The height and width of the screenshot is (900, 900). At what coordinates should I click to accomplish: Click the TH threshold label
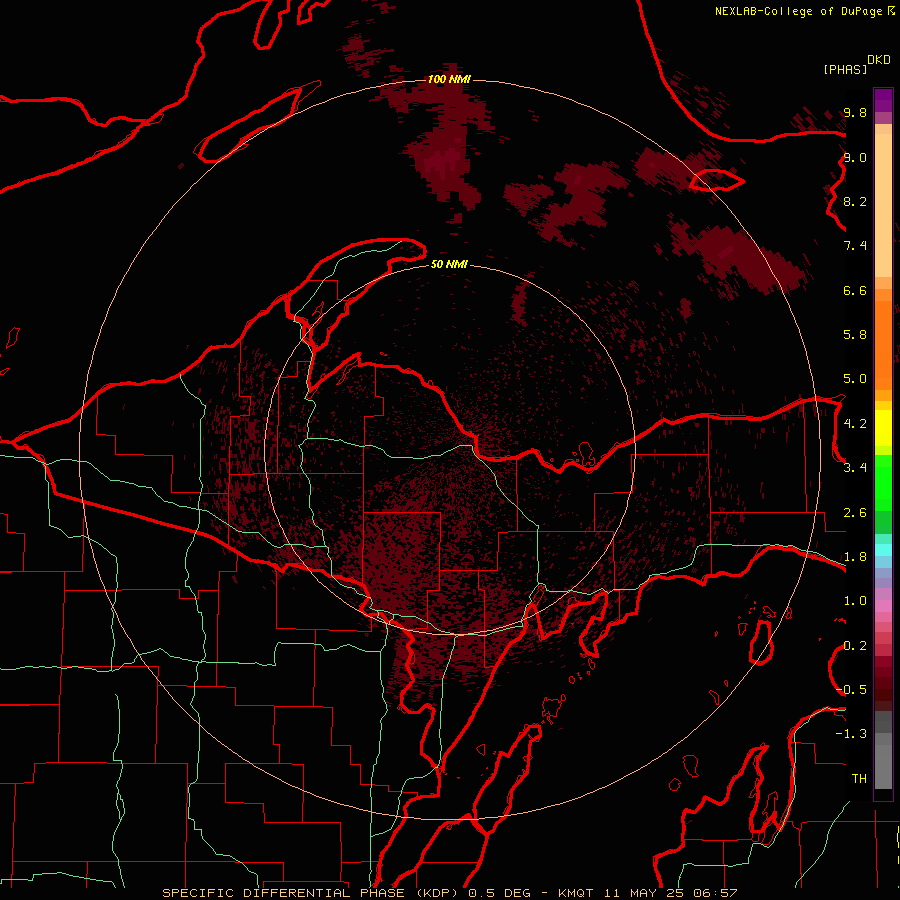coord(859,779)
